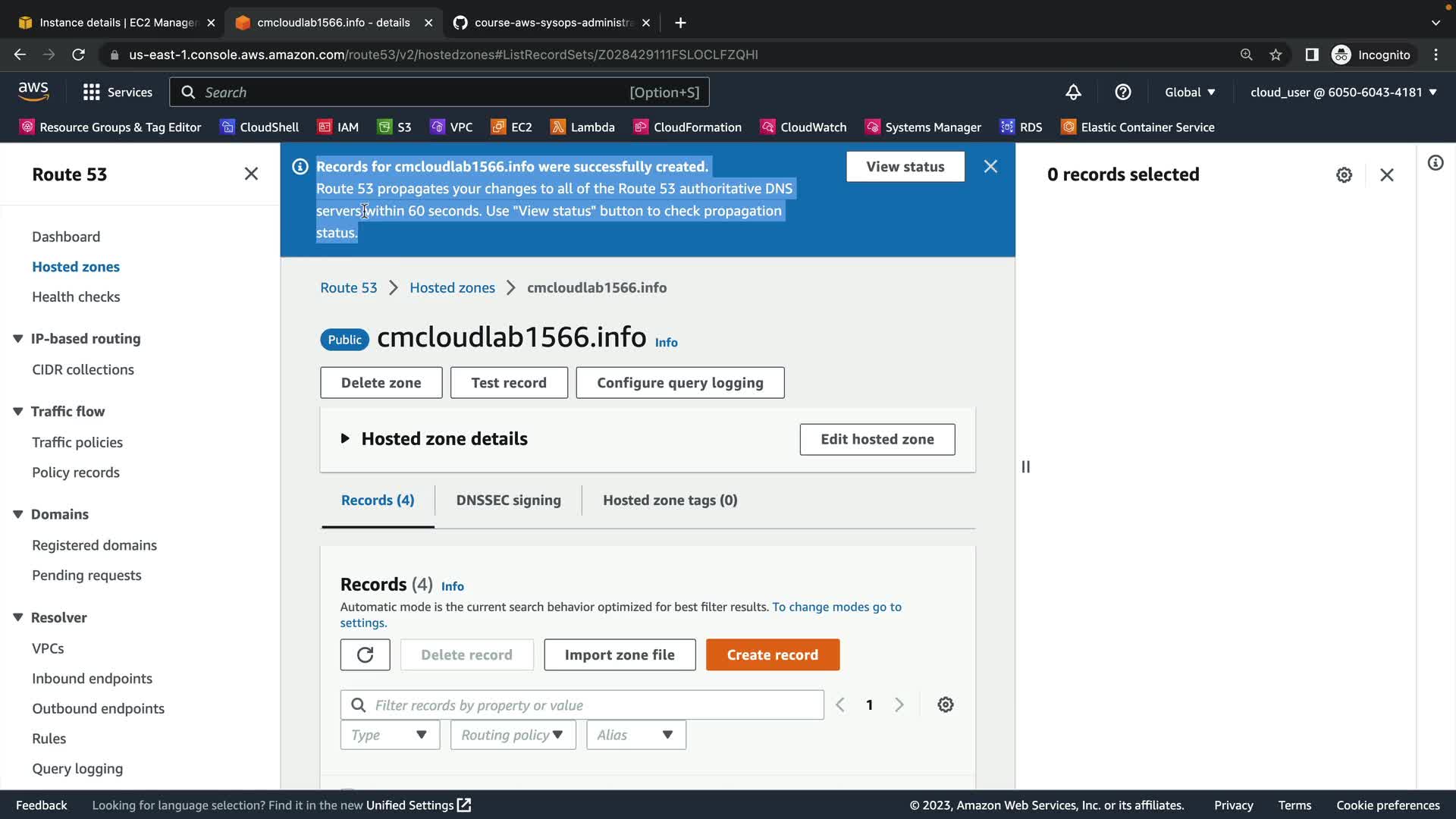This screenshot has height=819, width=1456.
Task: Click the refresh records icon button
Action: click(365, 655)
